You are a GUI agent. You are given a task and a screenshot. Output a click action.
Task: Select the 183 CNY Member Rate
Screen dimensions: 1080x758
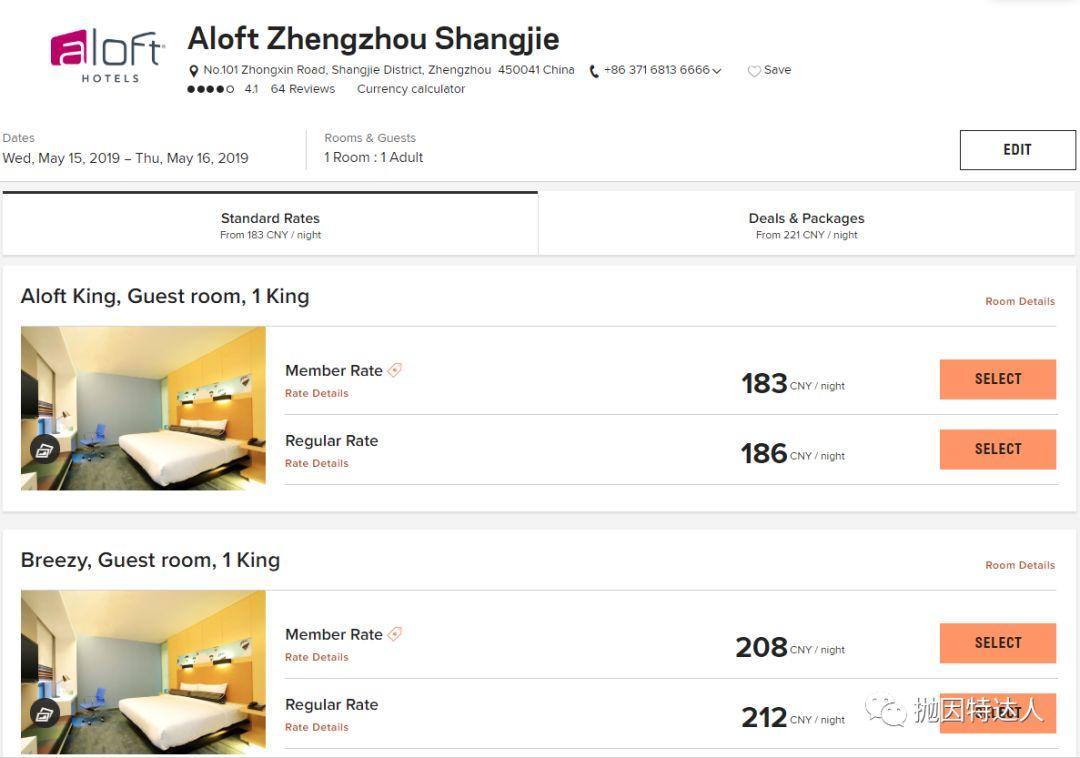(997, 379)
